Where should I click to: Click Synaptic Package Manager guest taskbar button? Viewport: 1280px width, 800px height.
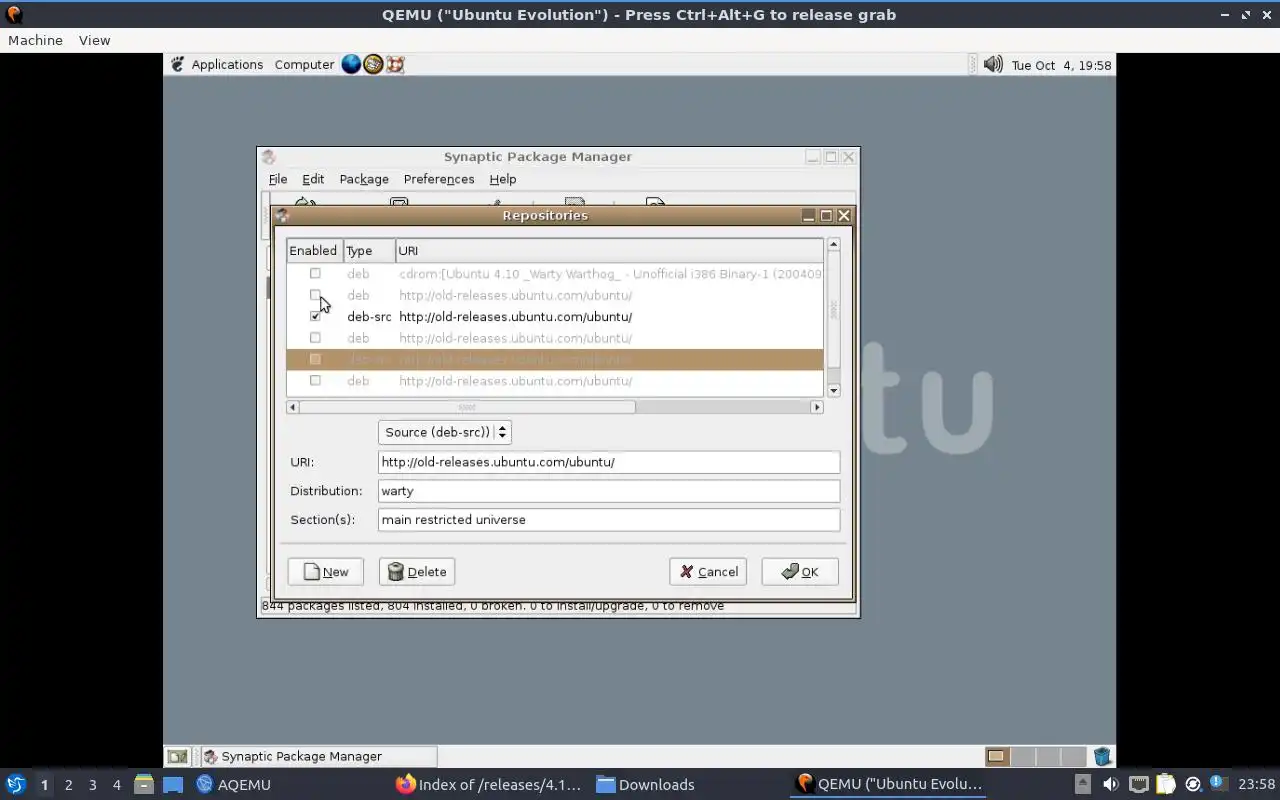tap(319, 756)
